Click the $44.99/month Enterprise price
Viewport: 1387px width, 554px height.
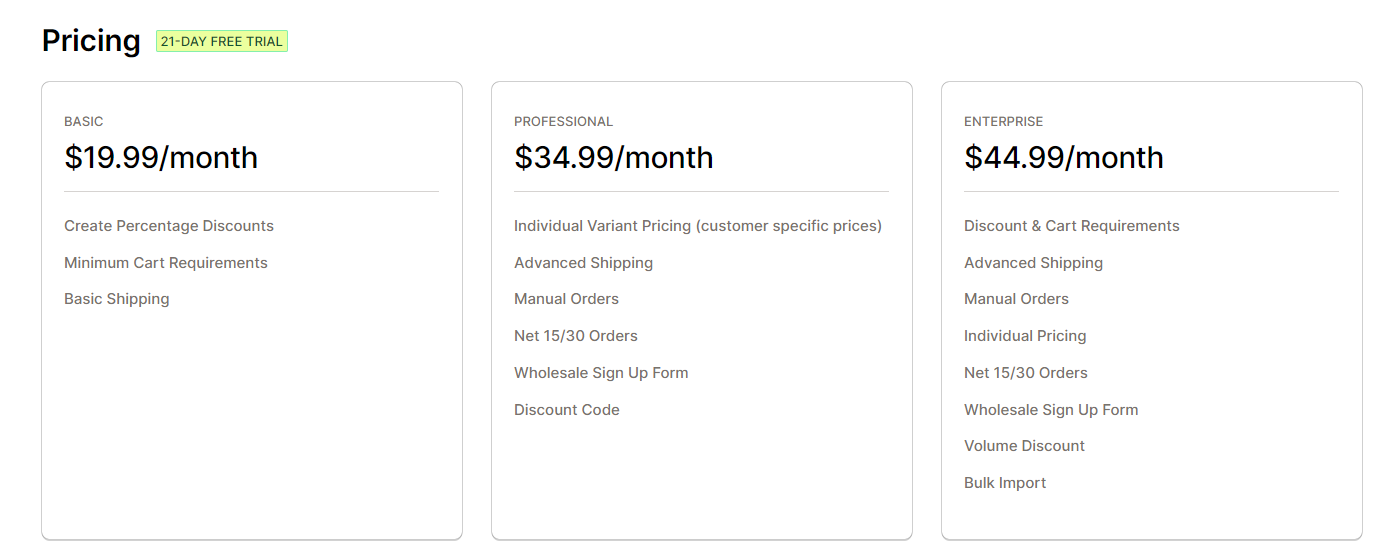(1064, 157)
